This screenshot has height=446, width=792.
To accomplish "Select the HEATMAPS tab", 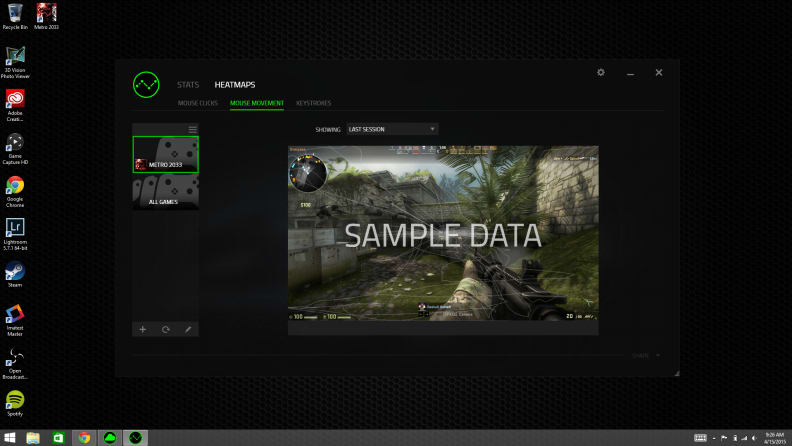I will (x=235, y=85).
